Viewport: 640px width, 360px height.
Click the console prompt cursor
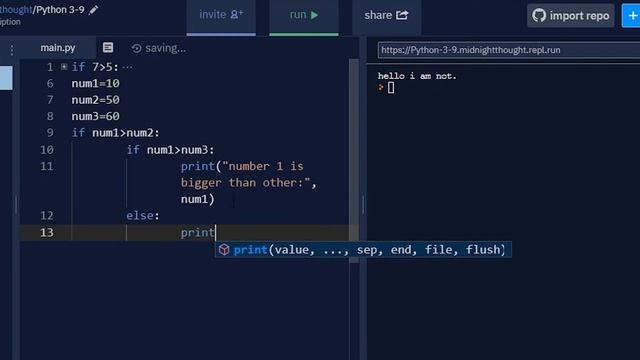[x=391, y=88]
